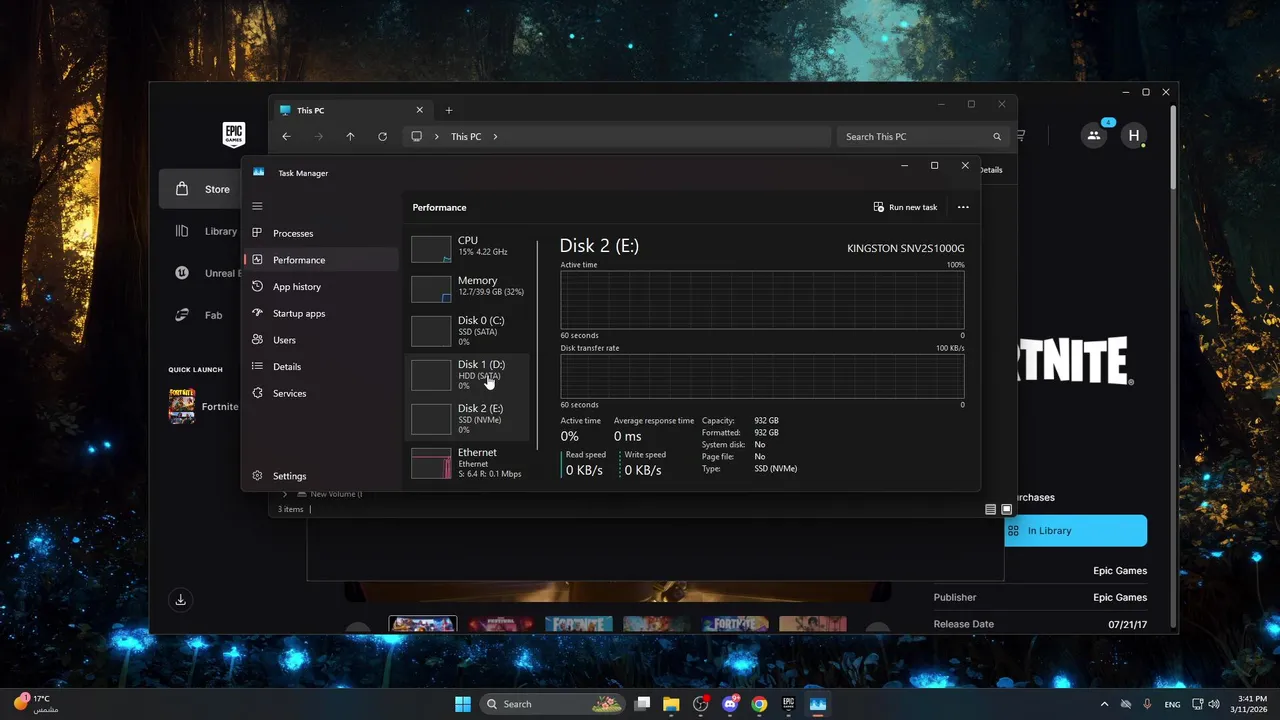
Task: Open Task Manager more options ellipsis
Action: (x=963, y=207)
